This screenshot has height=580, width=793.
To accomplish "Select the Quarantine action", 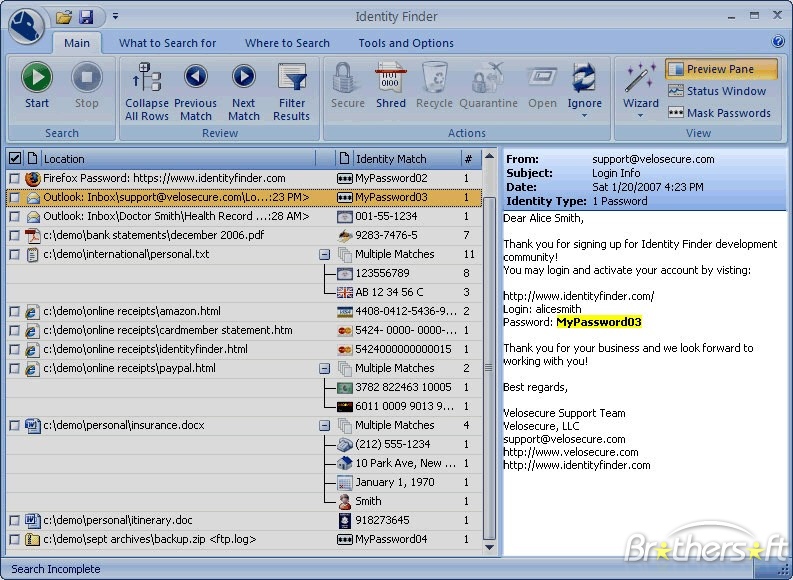I will [488, 77].
